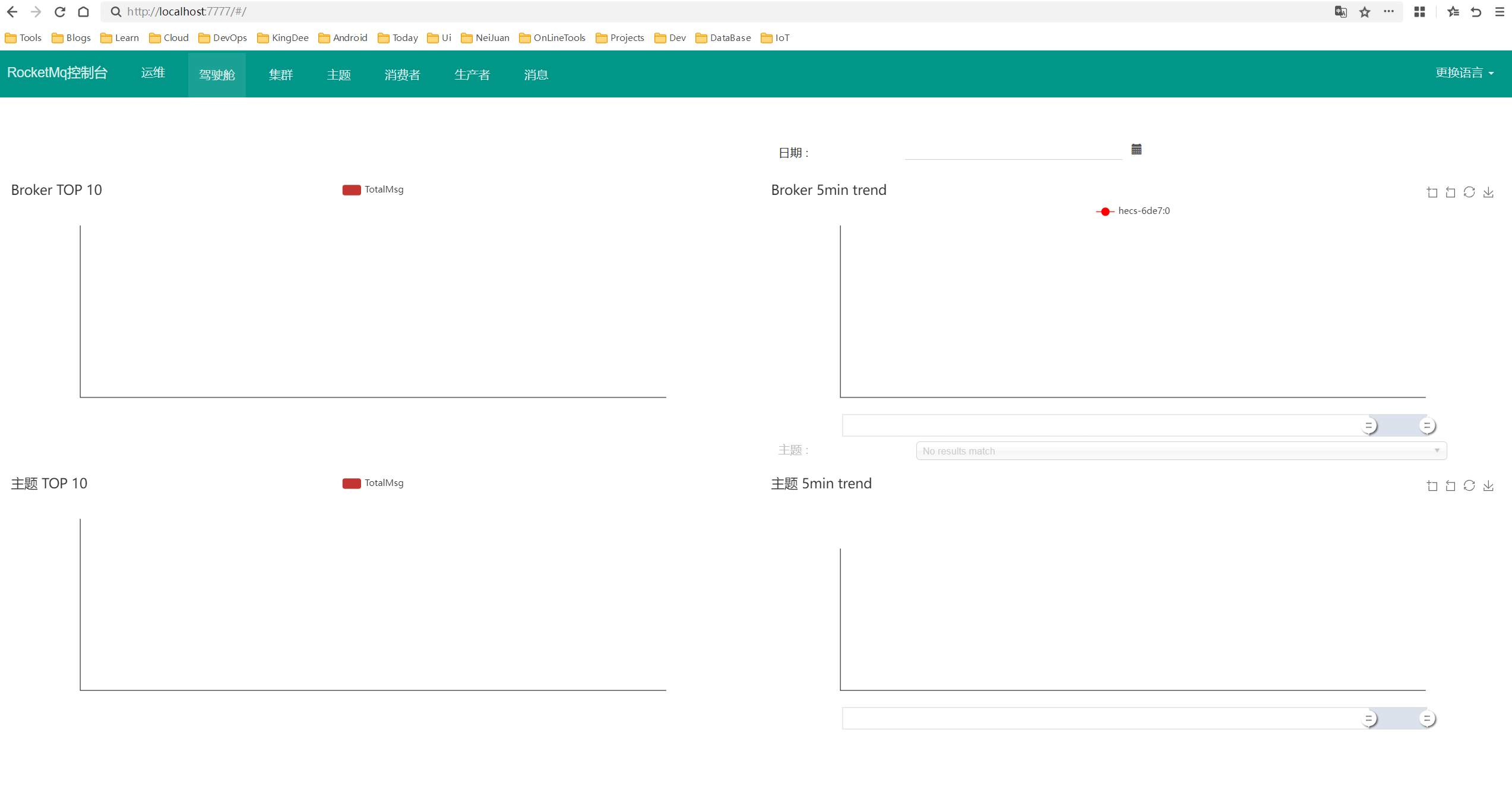Click the RocketMq控制台 brand link
1512x786 pixels.
57,72
